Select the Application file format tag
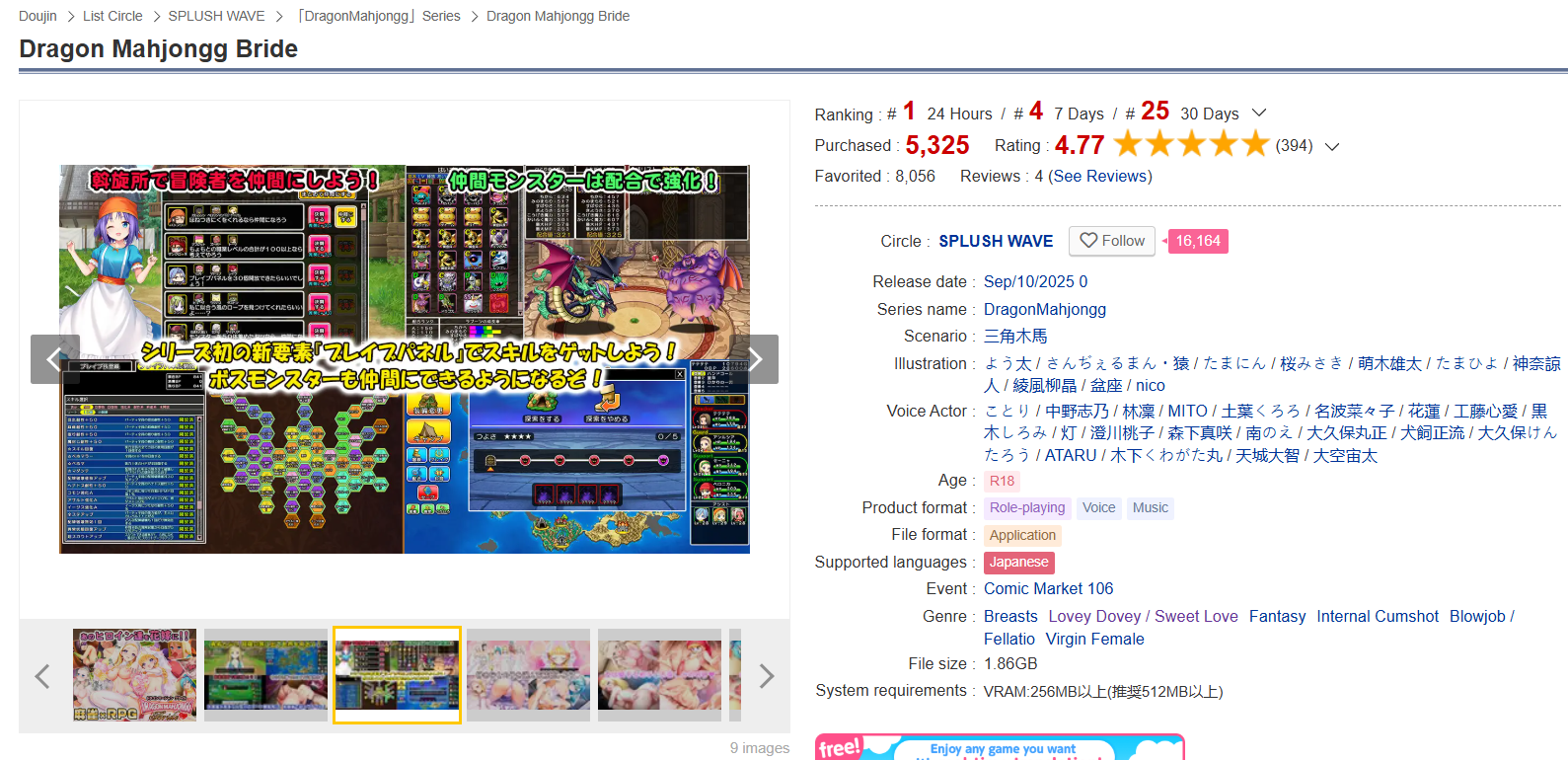Image resolution: width=1568 pixels, height=760 pixels. (1022, 535)
